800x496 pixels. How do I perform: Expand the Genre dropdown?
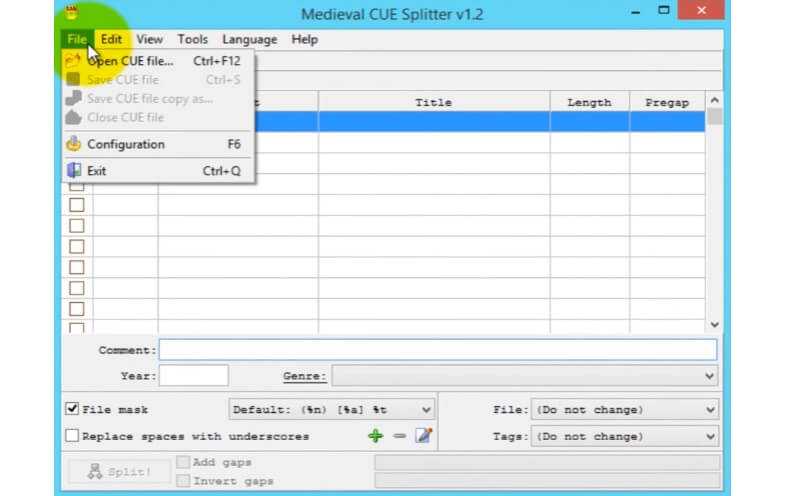(709, 376)
